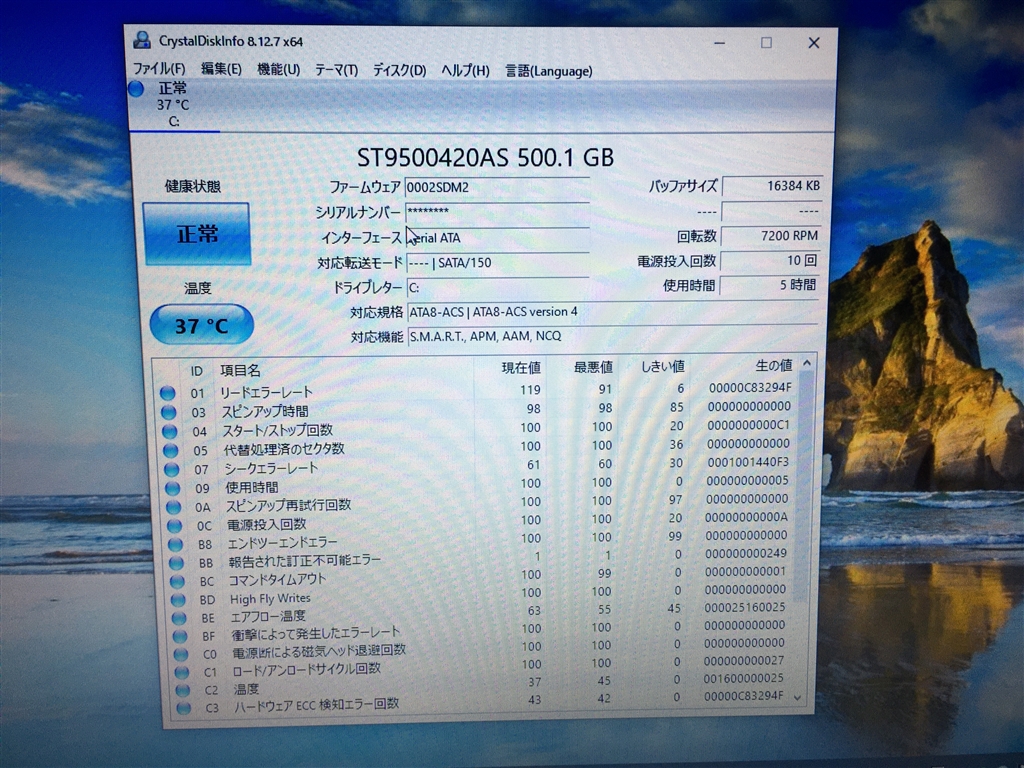Minimize the CrystalDiskInfo window
This screenshot has width=1024, height=768.
click(720, 43)
